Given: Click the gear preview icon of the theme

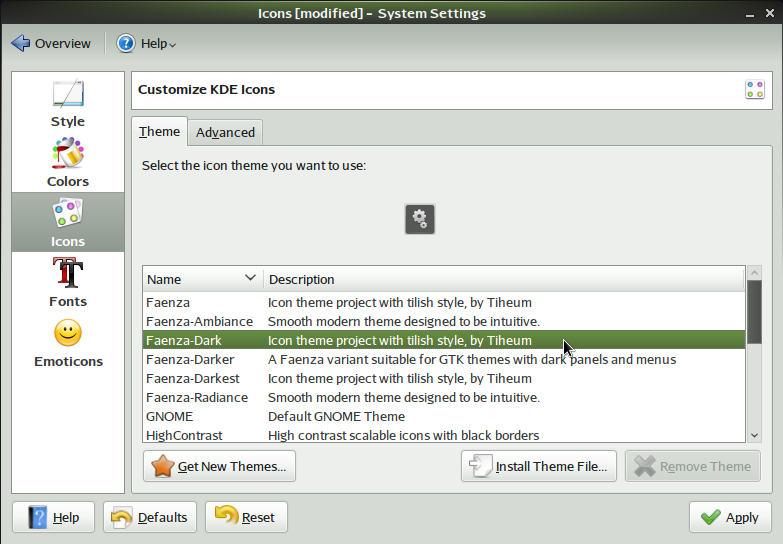Looking at the screenshot, I should 419,219.
